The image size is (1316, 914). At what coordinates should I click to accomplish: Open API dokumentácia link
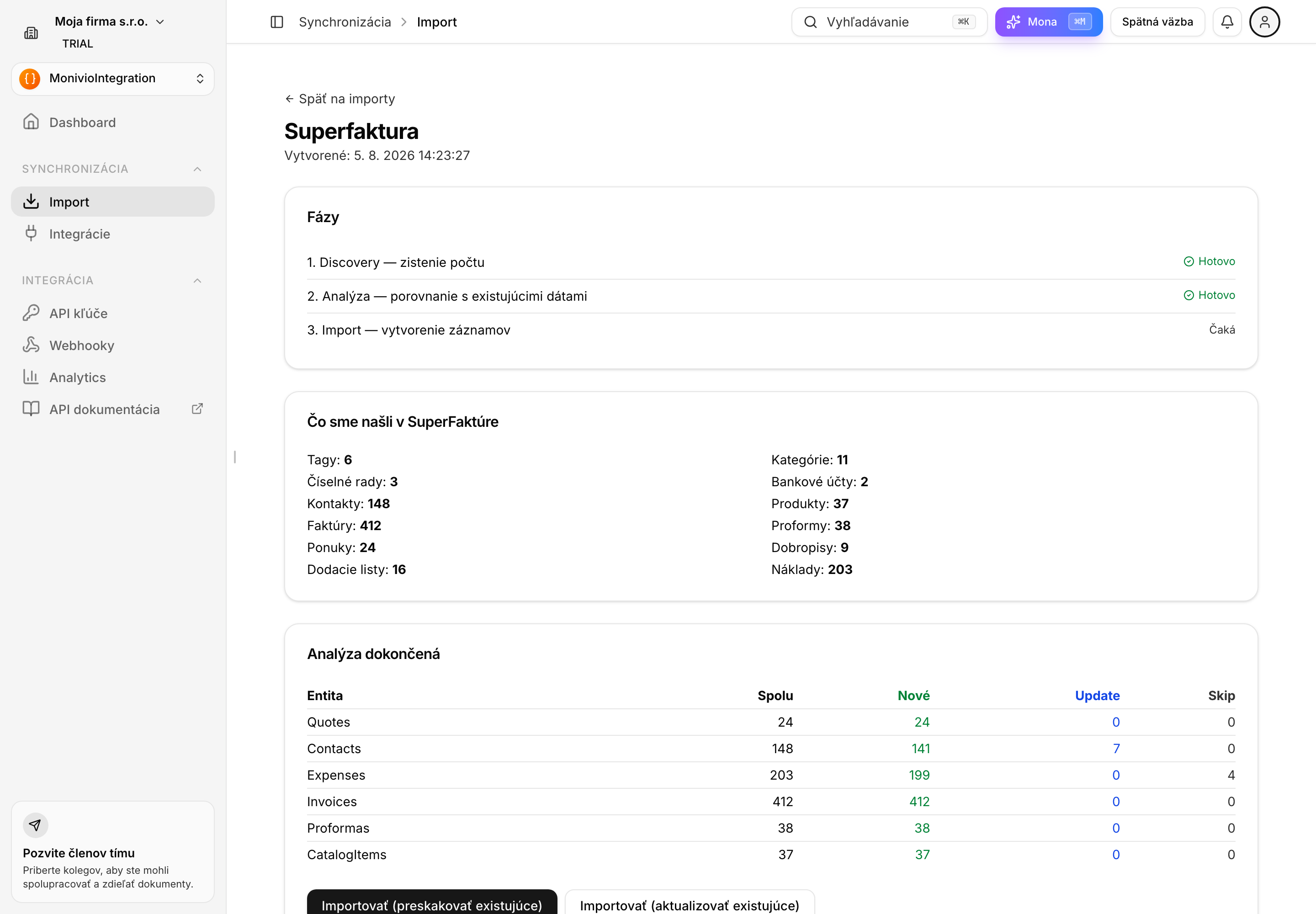(113, 409)
